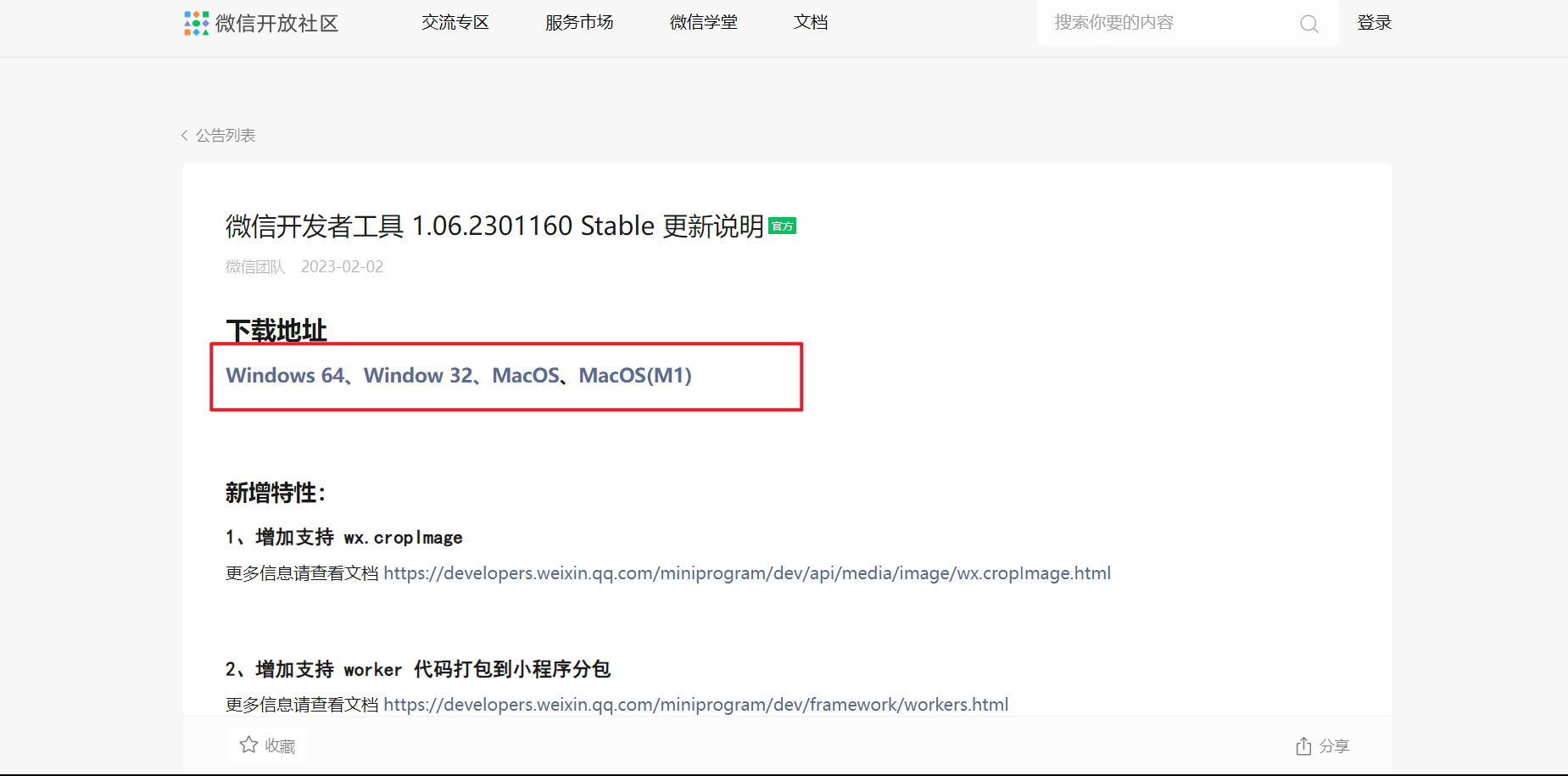Download the Windows 64 version
1568x776 pixels.
pos(285,376)
